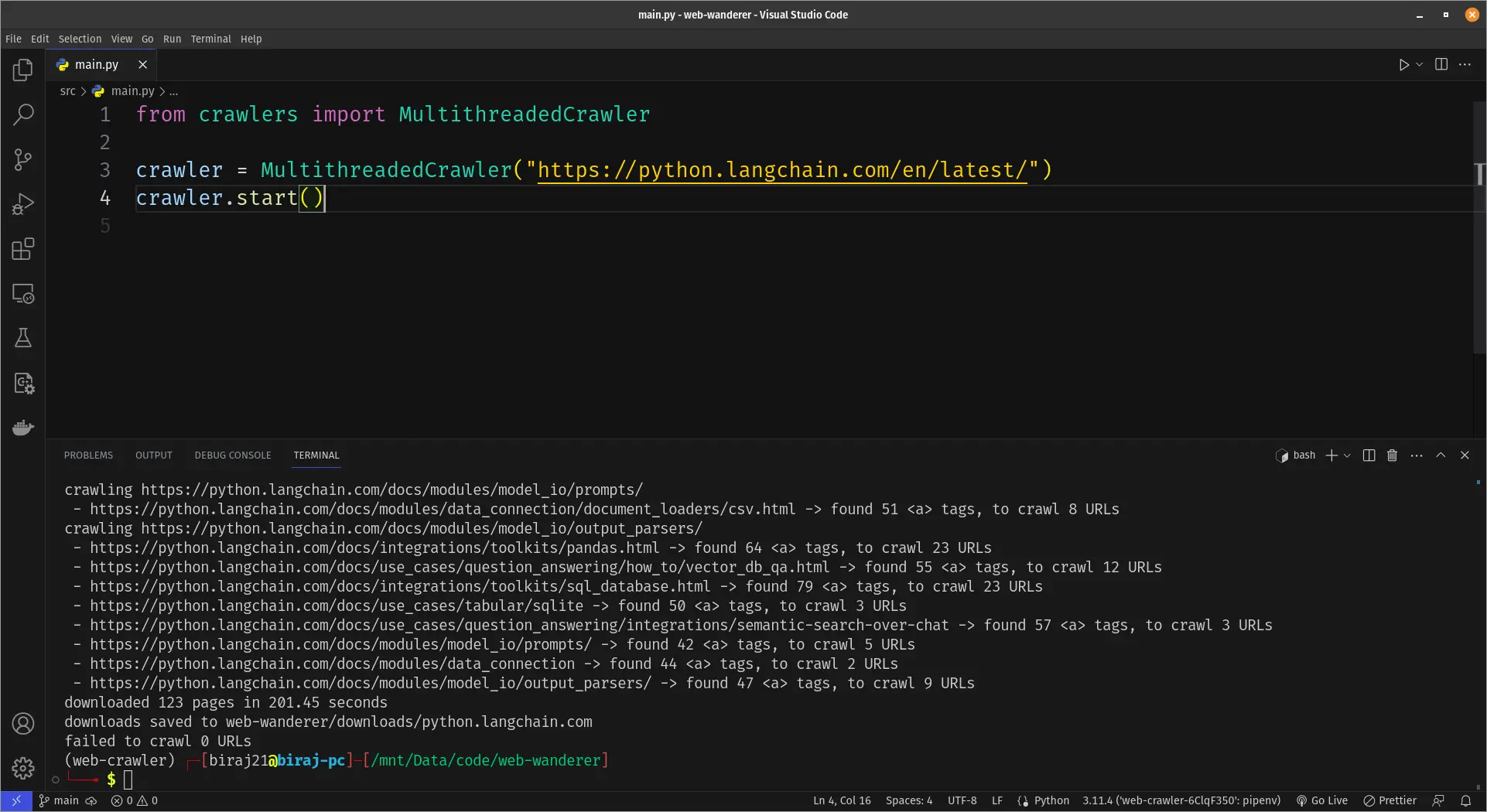
Task: Open Run and Debug view
Action: 23,205
